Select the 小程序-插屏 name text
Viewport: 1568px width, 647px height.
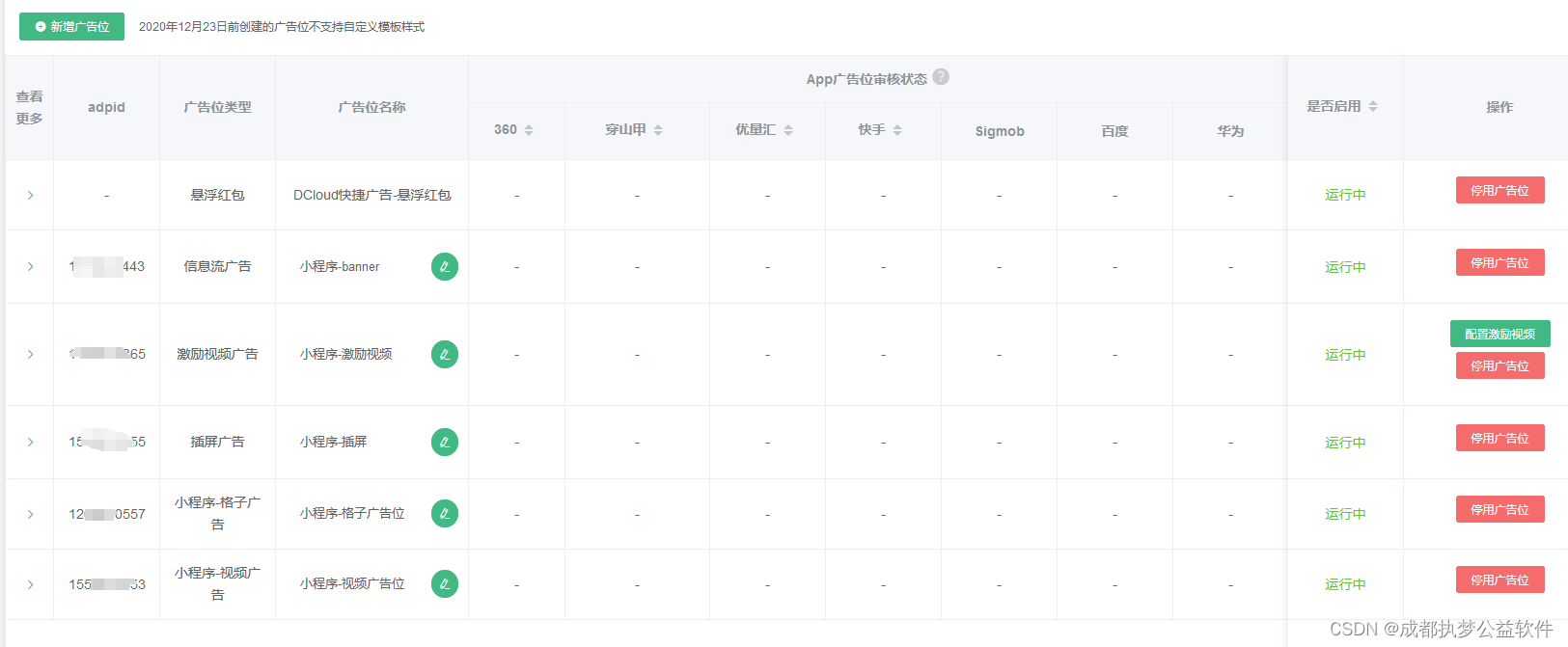point(333,442)
